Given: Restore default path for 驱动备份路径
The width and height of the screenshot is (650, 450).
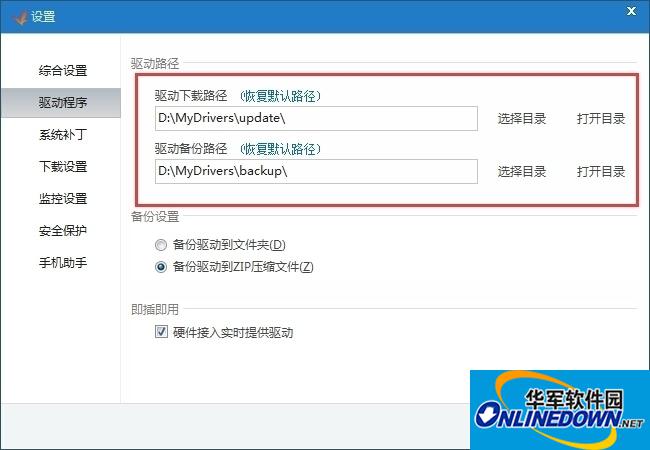Looking at the screenshot, I should 281,149.
